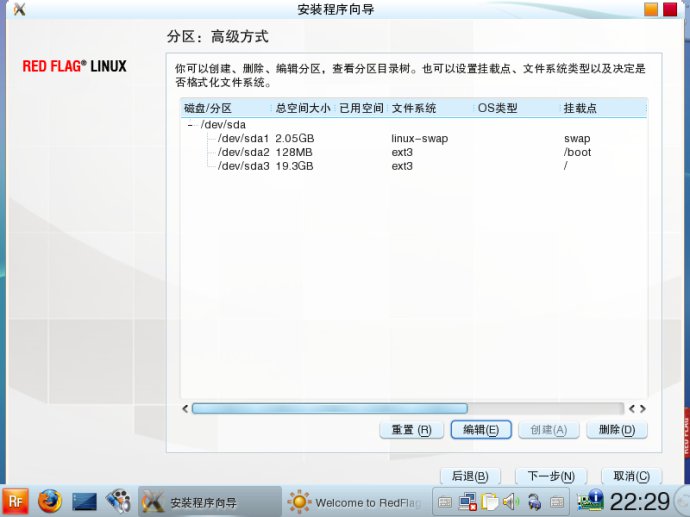Click the right arrow of horizontal scrollbar
This screenshot has height=517, width=690.
click(642, 408)
